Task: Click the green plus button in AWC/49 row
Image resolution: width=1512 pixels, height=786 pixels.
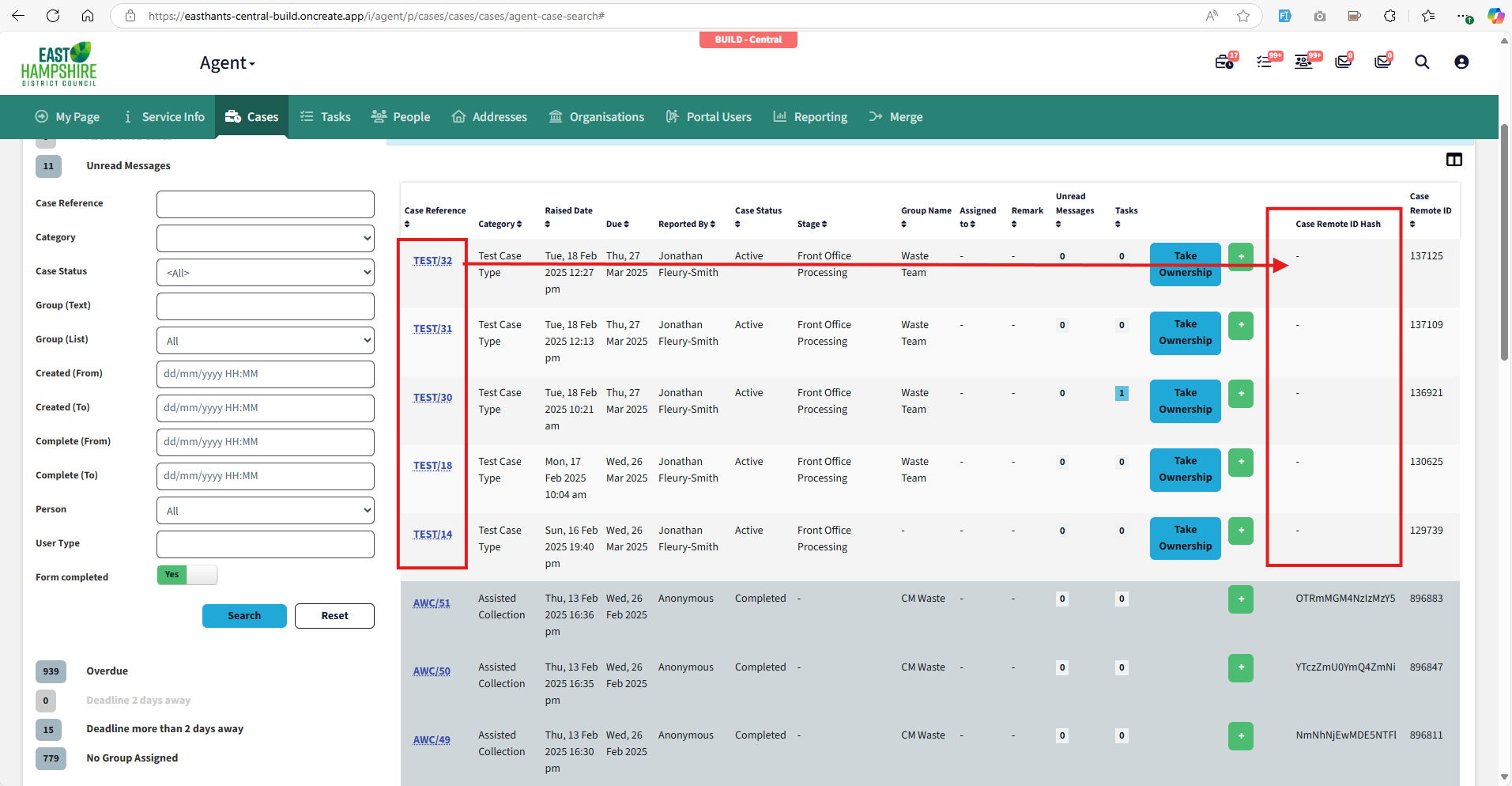Action: [1241, 736]
